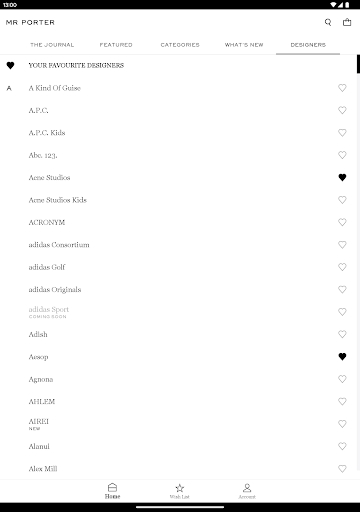Click the vertical scrollbar thumb on right

[x=358, y=64]
